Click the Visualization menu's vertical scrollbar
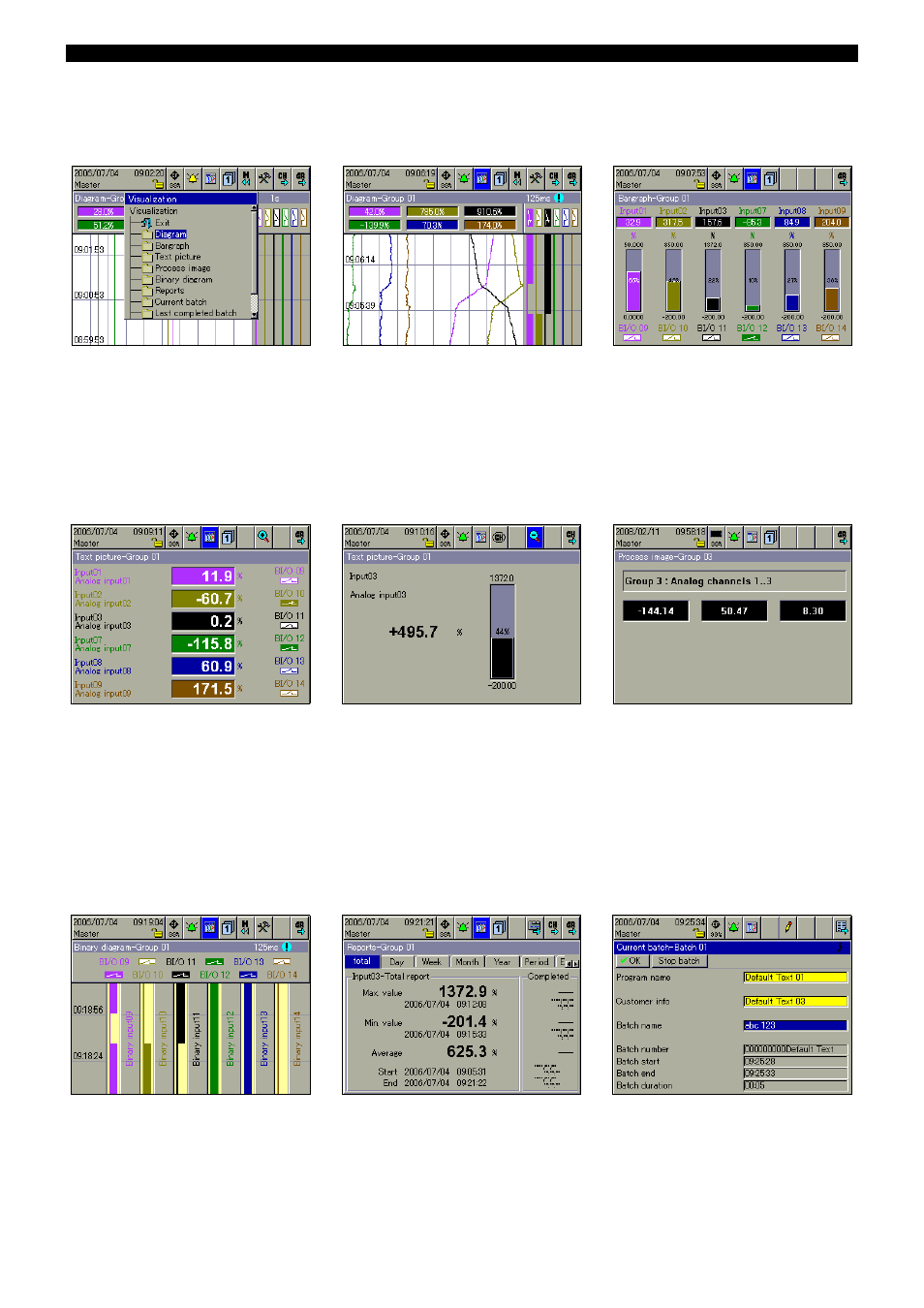 [255, 262]
